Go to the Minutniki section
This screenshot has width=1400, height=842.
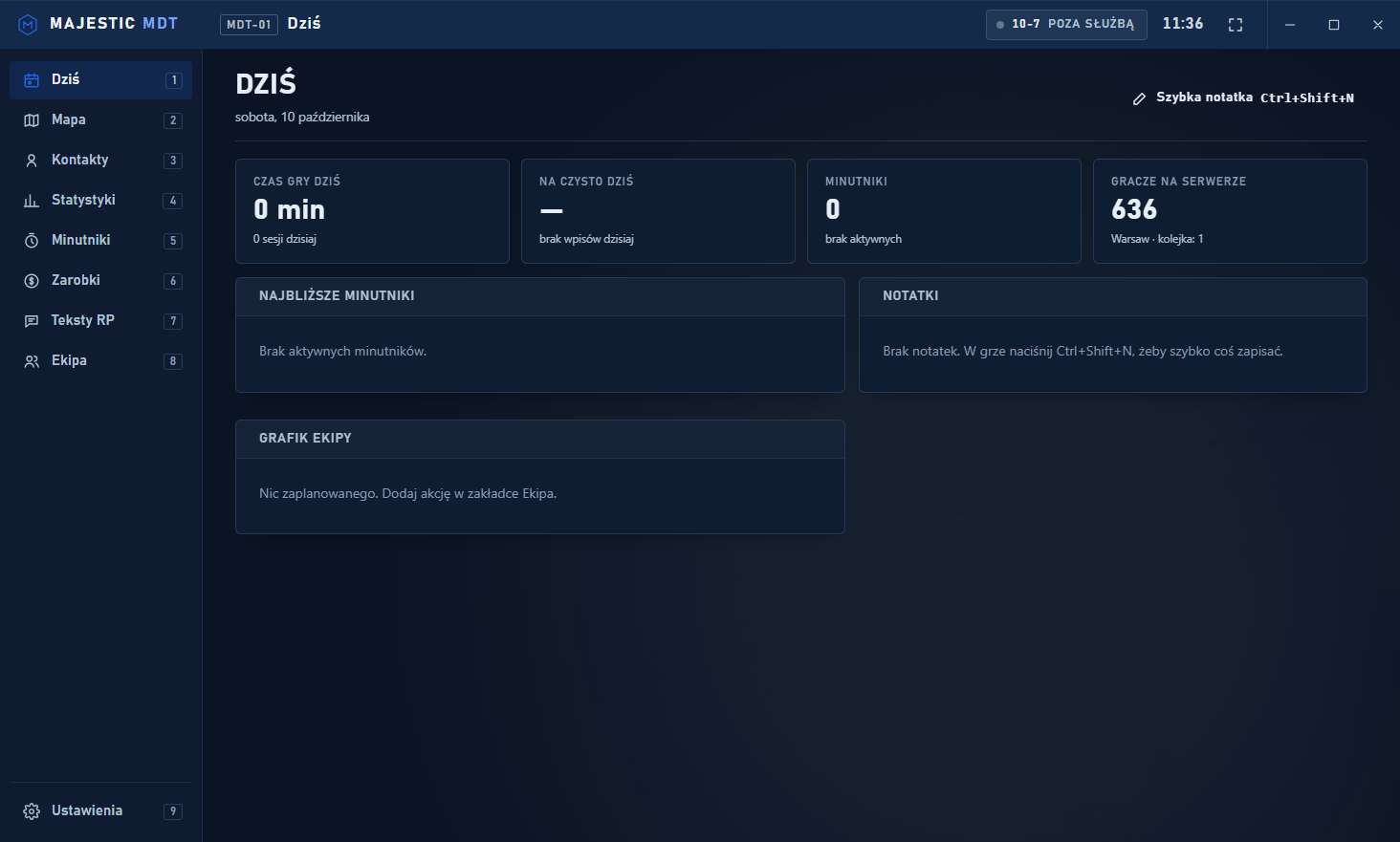coord(100,241)
